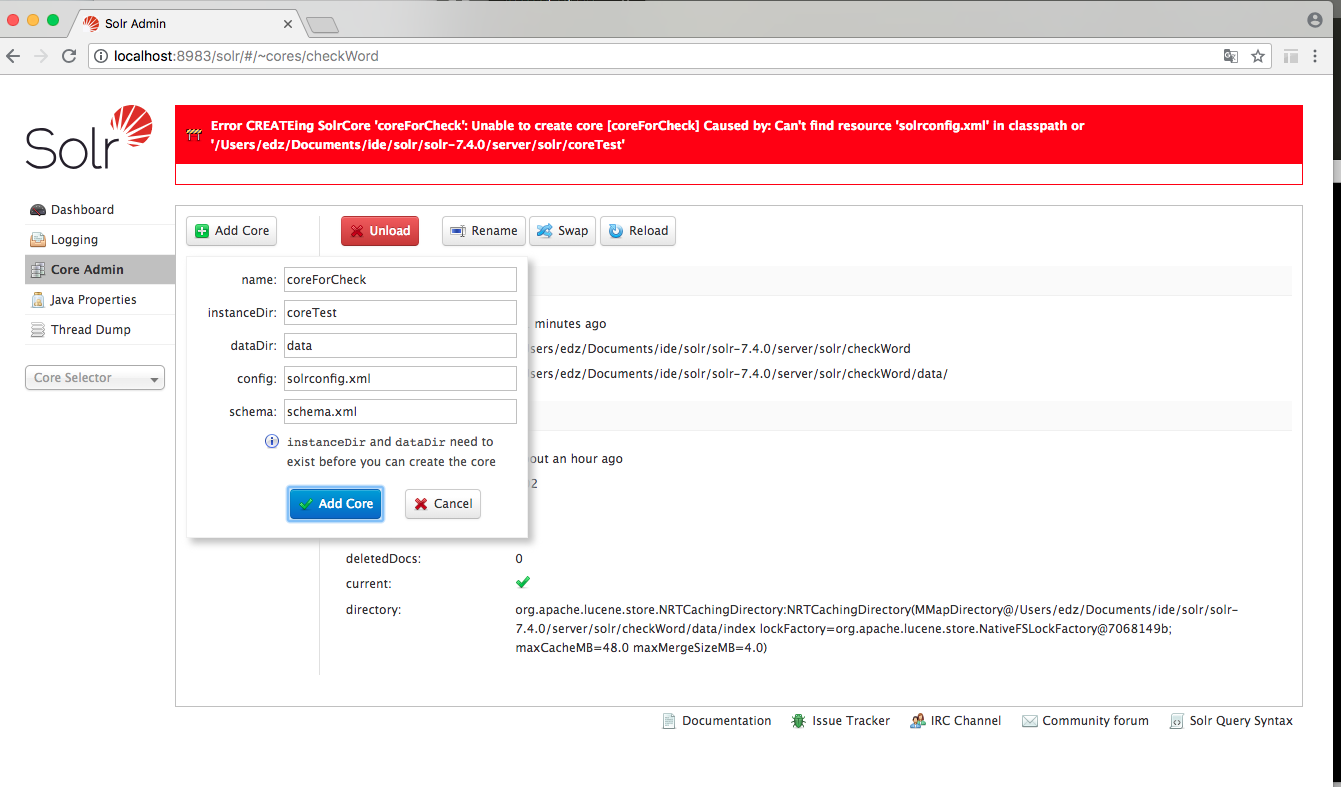Confirm with blue Add Core button
Viewport: 1341px width, 787px height.
[336, 504]
